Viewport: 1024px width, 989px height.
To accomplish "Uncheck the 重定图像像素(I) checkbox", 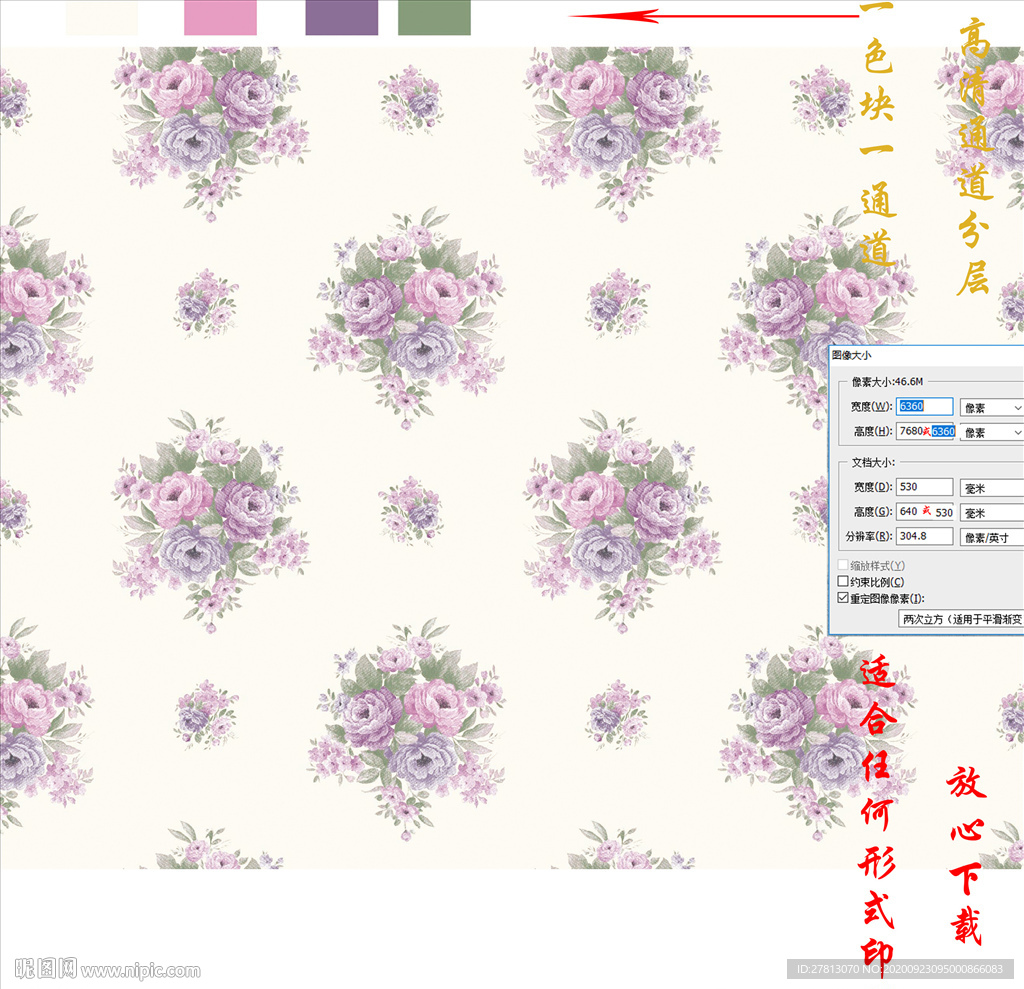I will (843, 598).
